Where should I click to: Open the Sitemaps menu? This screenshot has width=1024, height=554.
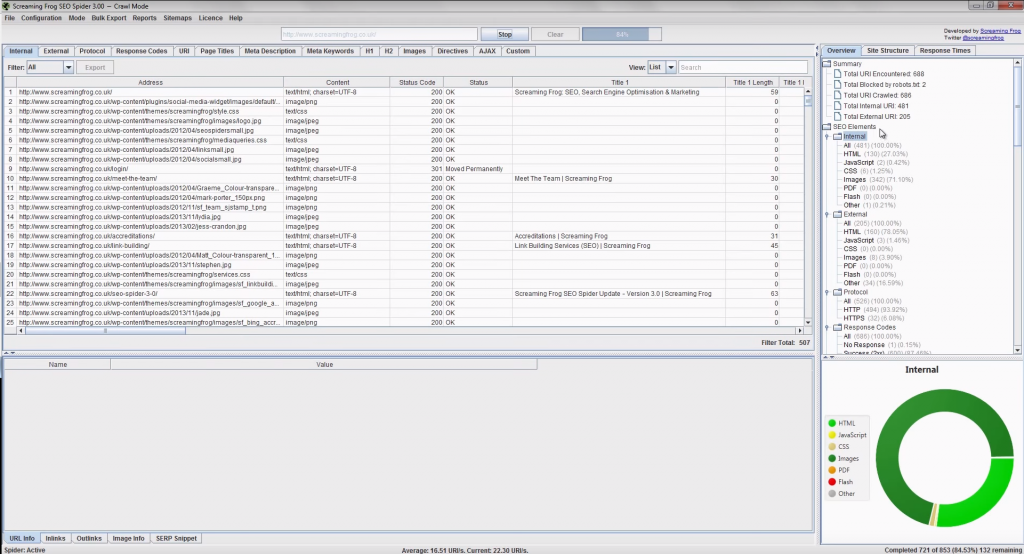click(178, 18)
